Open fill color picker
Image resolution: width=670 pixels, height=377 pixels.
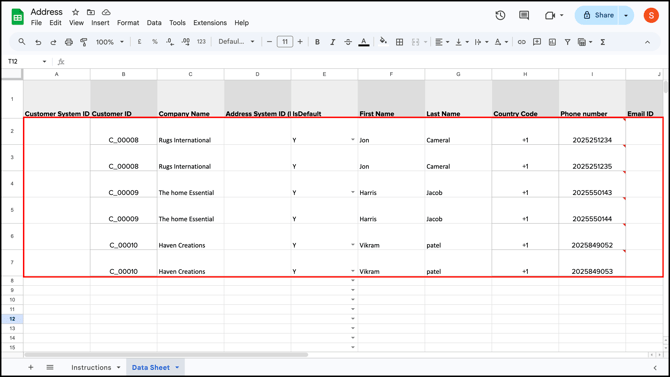(383, 41)
